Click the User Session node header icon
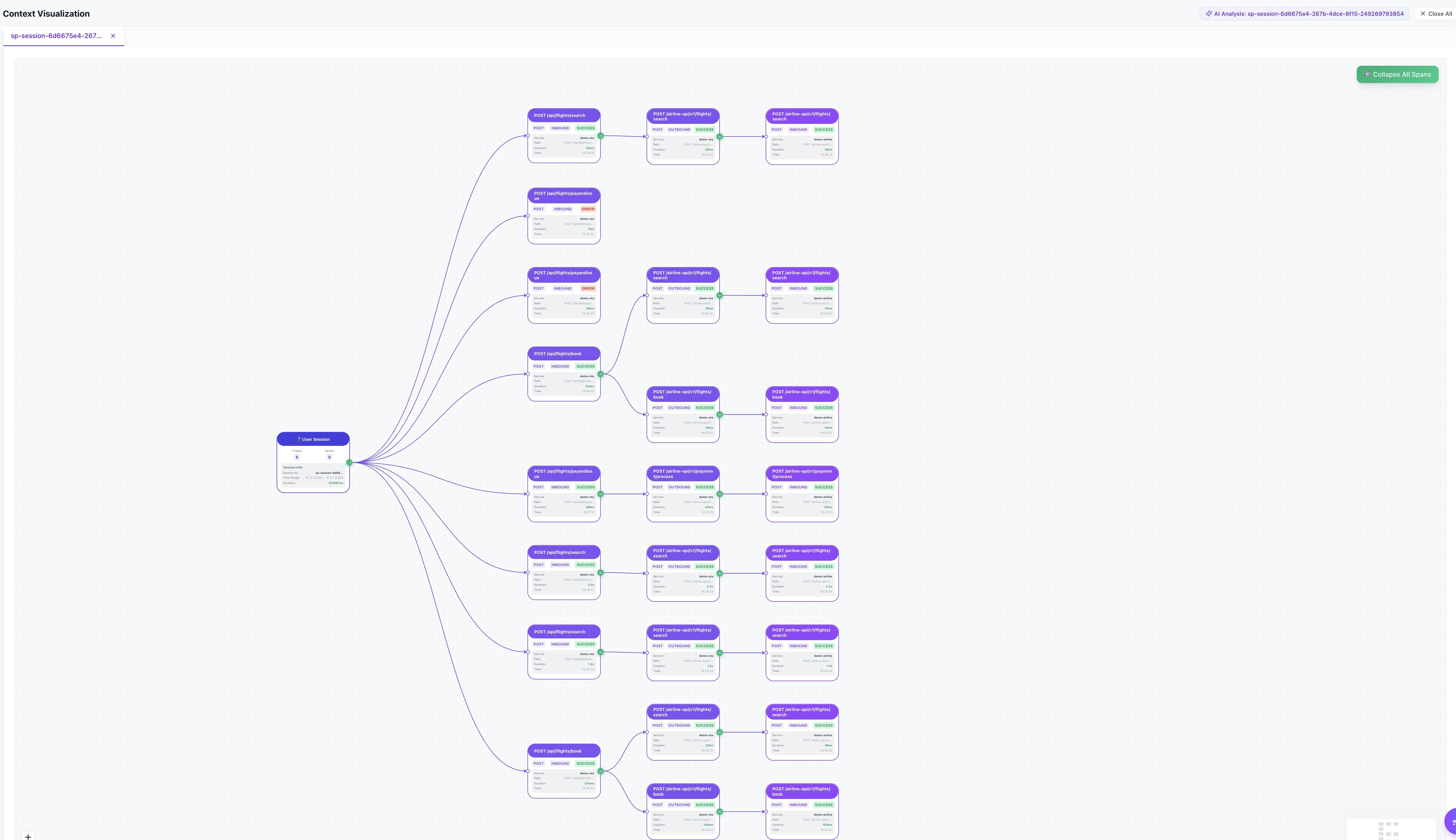1456x840 pixels. [x=299, y=439]
